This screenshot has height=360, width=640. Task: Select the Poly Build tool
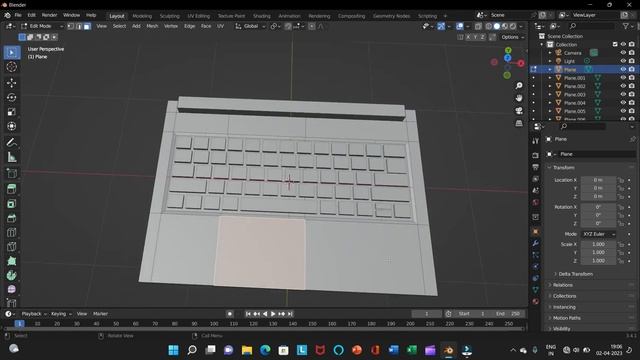[x=11, y=261]
